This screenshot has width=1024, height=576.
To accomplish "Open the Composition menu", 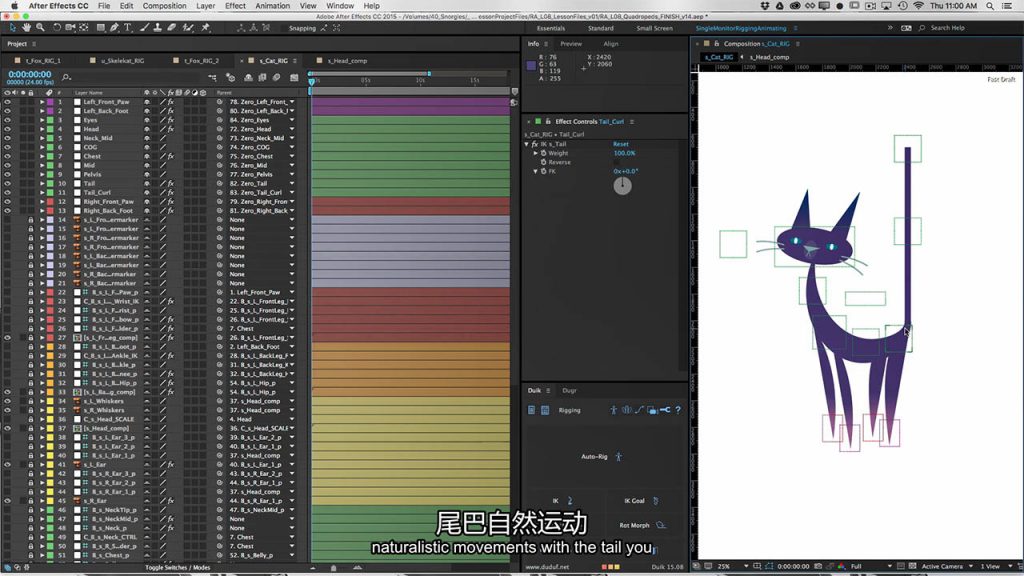I will pos(164,6).
